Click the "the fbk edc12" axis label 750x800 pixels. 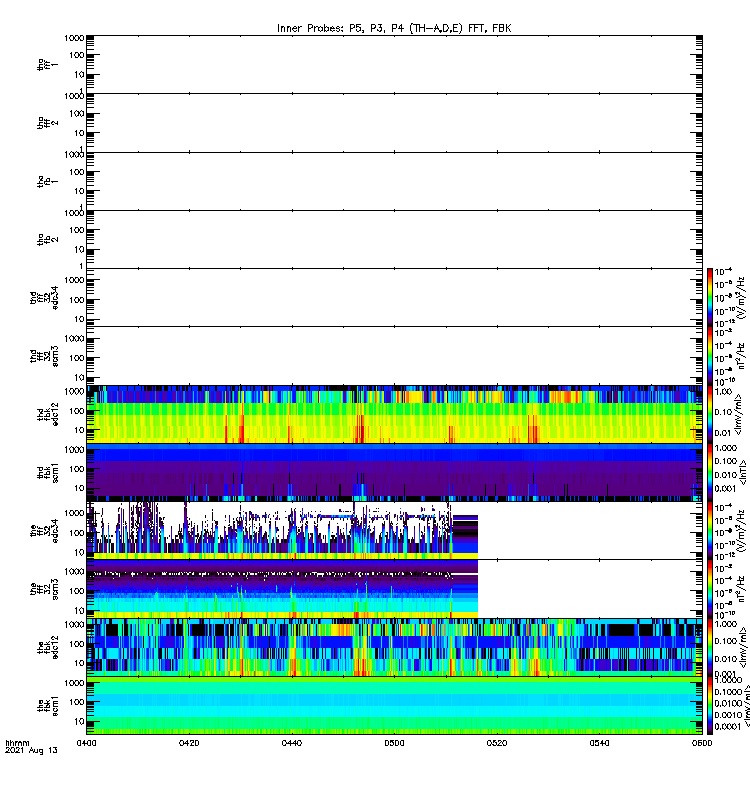click(47, 647)
